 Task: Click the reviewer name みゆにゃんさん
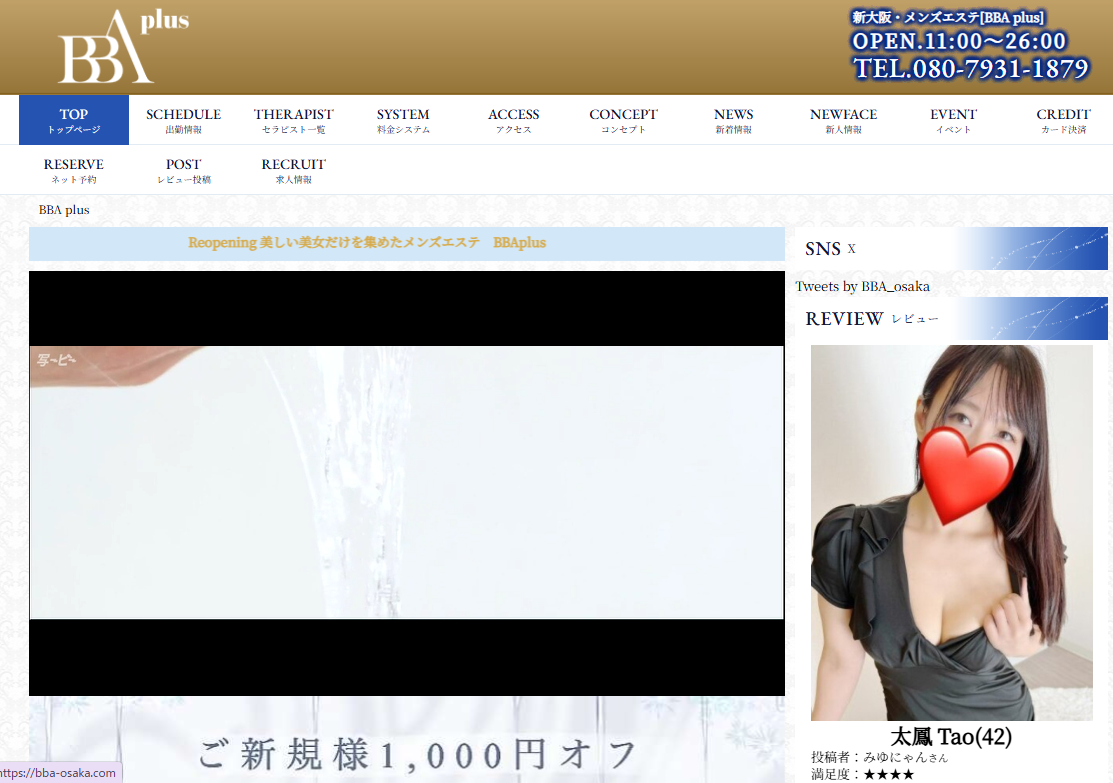pyautogui.click(x=906, y=757)
